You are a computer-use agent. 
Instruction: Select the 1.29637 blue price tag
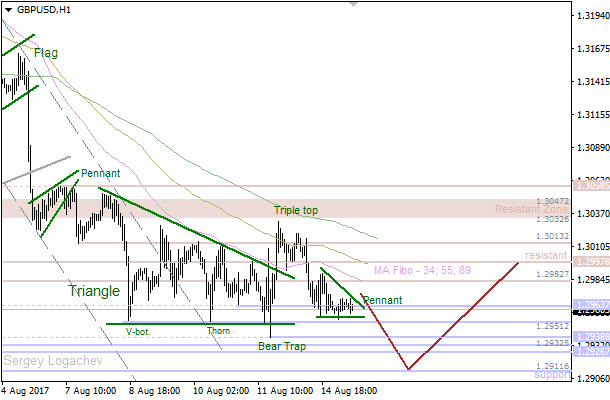tap(587, 305)
